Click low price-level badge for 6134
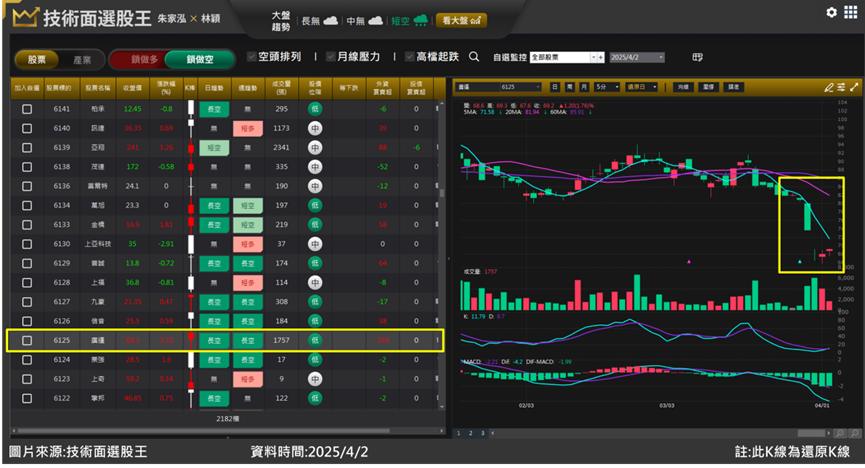865x468 pixels. tap(315, 205)
